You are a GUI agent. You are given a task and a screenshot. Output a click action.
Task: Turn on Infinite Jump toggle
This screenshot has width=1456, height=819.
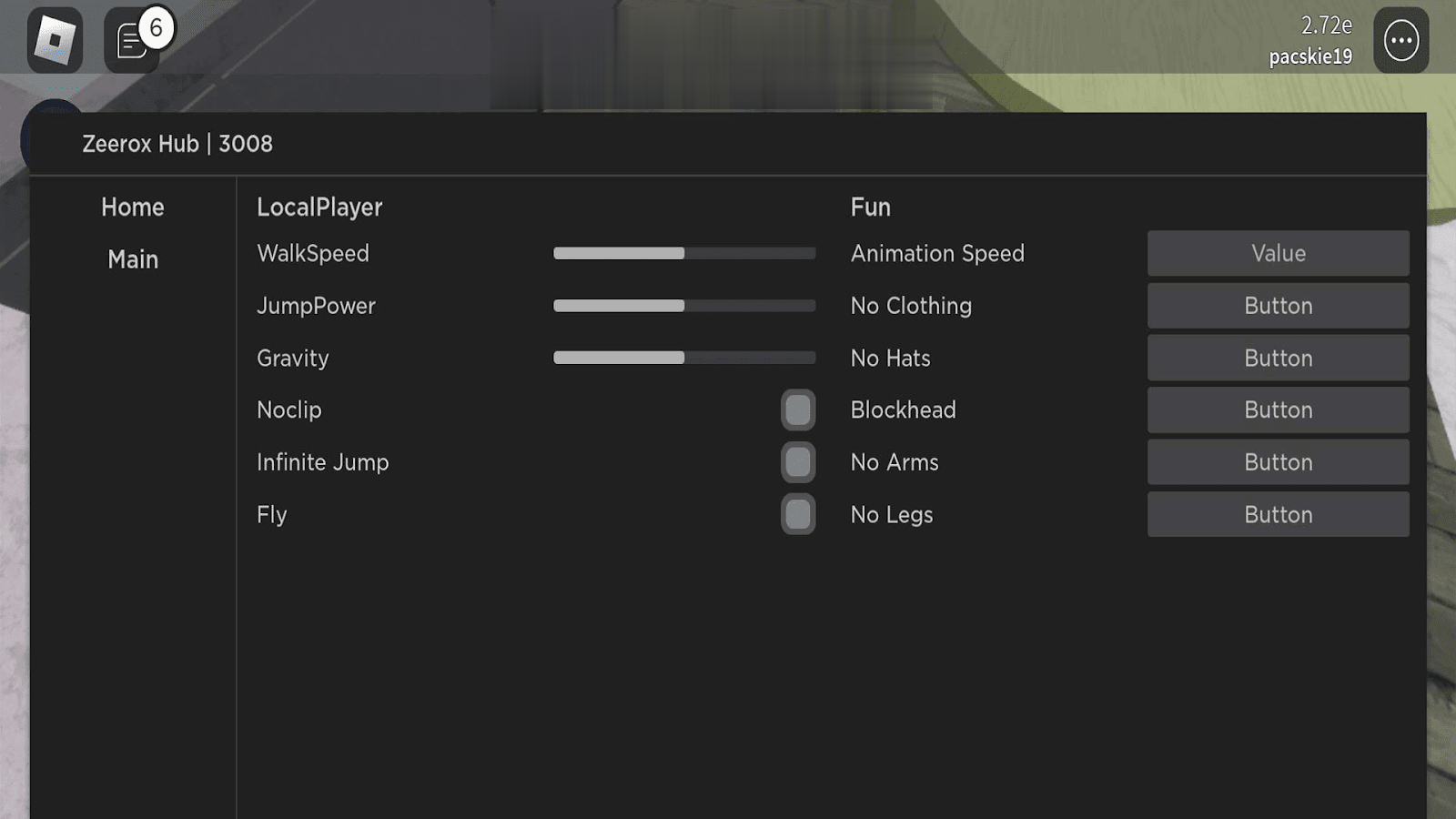pos(797,462)
